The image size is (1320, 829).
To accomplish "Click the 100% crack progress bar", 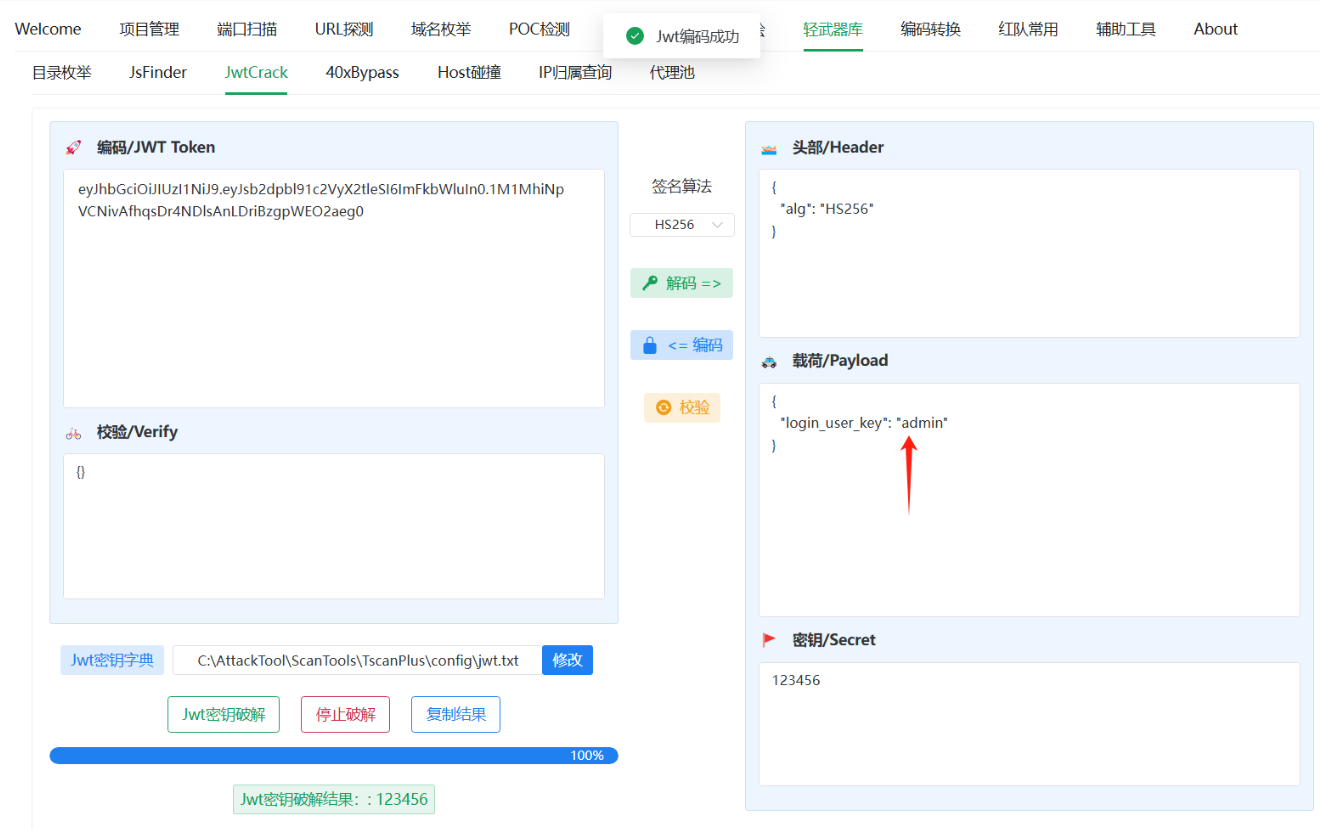I will tap(333, 755).
